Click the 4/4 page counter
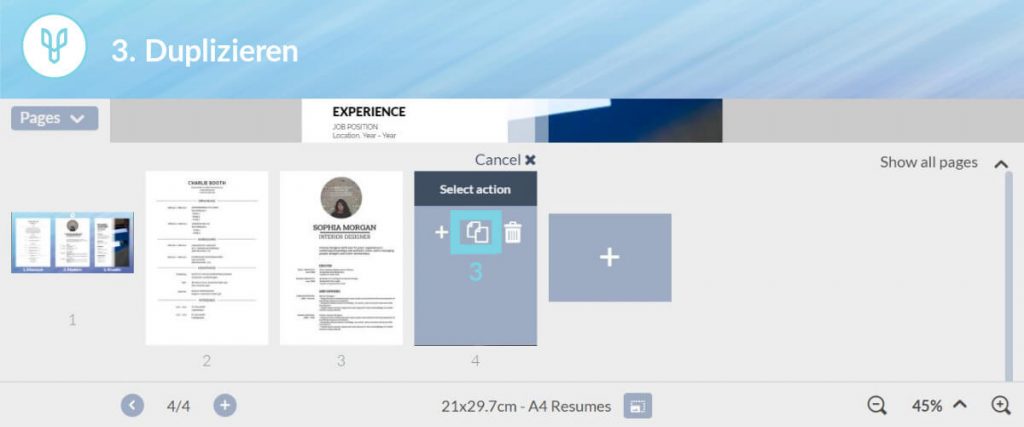This screenshot has width=1024, height=427. pos(179,405)
